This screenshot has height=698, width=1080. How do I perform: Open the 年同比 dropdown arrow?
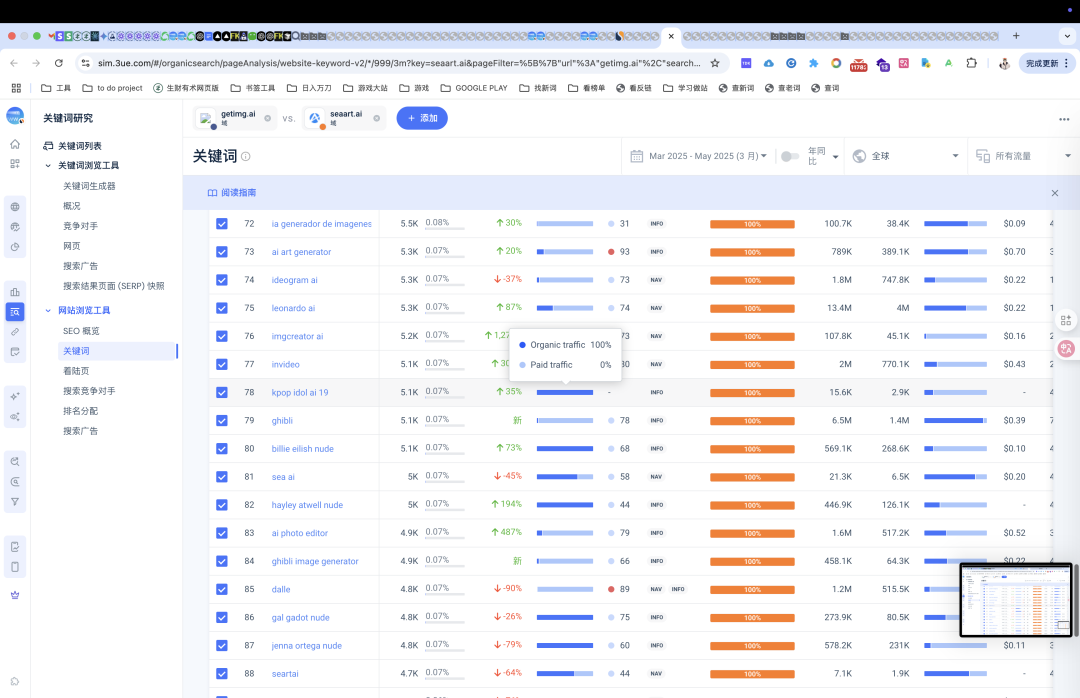point(835,157)
